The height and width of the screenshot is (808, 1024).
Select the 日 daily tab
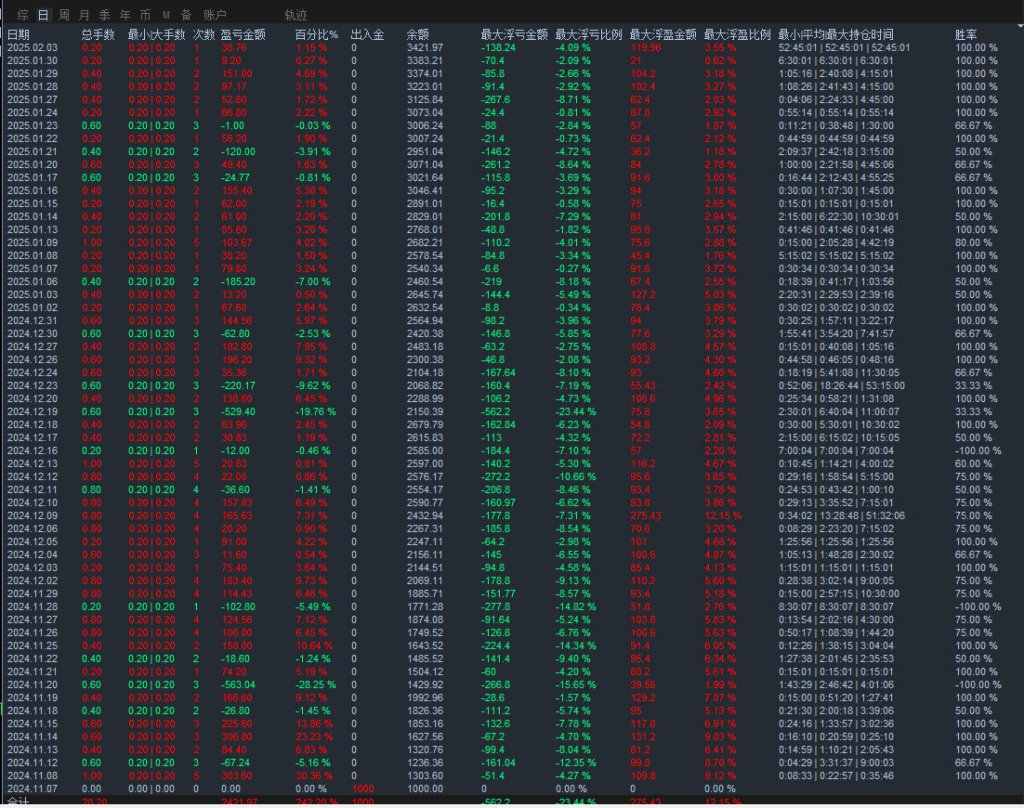(x=42, y=15)
